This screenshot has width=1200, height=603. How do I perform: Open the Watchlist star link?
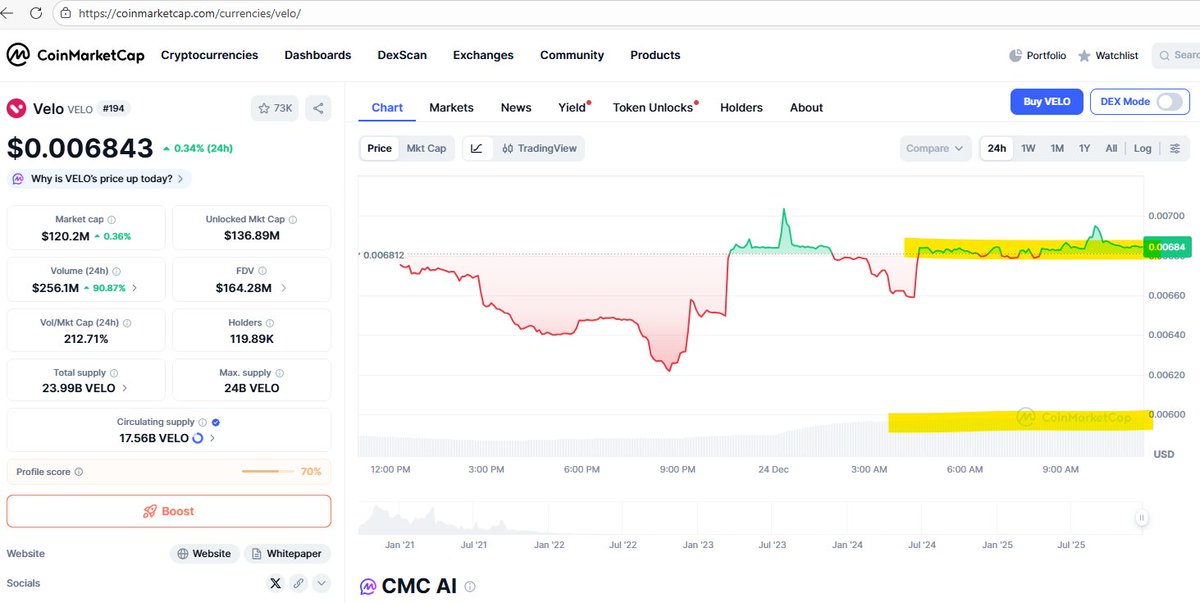pos(1107,56)
